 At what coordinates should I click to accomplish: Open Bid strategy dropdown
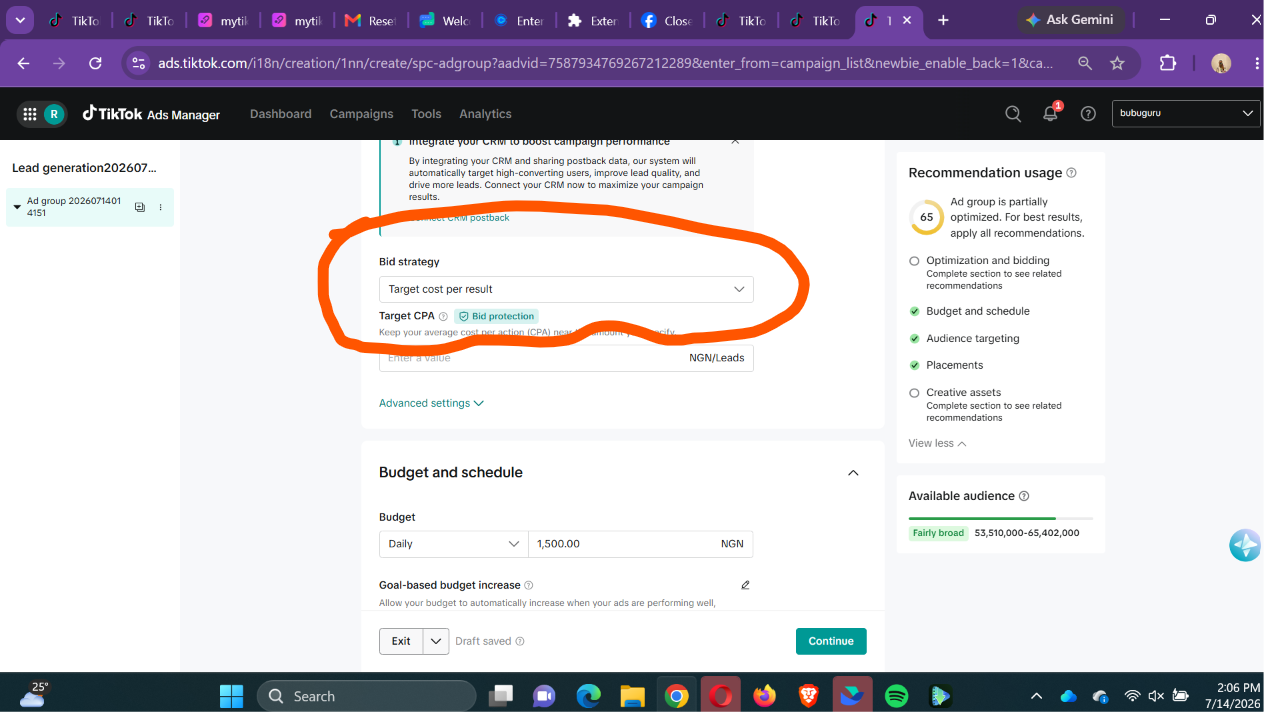pos(566,289)
